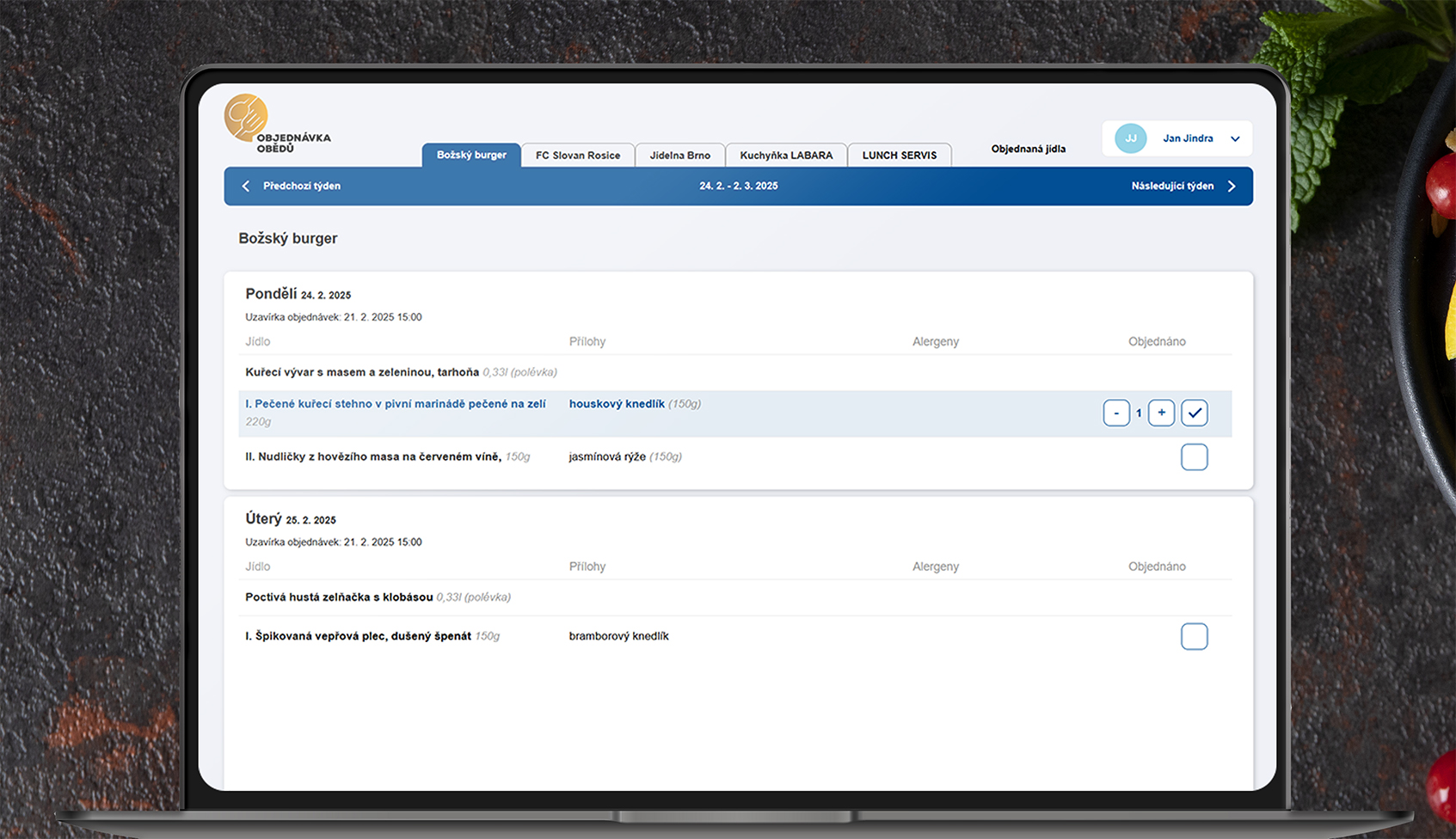The width and height of the screenshot is (1456, 839).
Task: Increase quantity with the plus button
Action: pyautogui.click(x=1161, y=413)
